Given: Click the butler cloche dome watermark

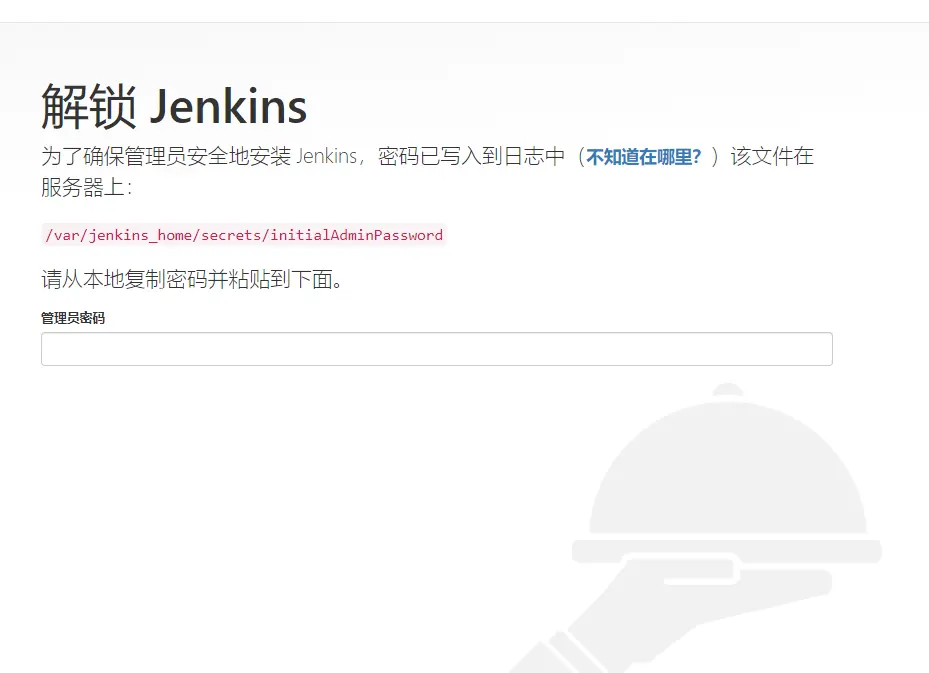Looking at the screenshot, I should coord(728,468).
